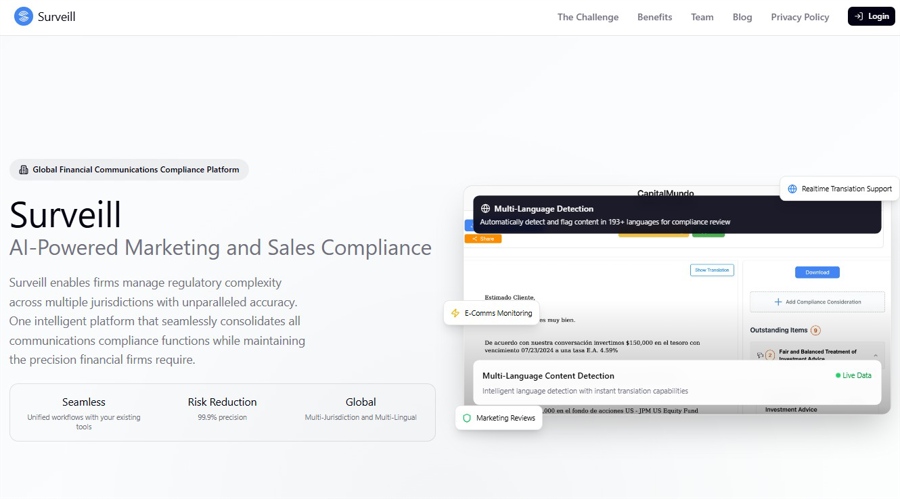Click the Outstanding Items label
The width and height of the screenshot is (900, 499).
click(778, 330)
